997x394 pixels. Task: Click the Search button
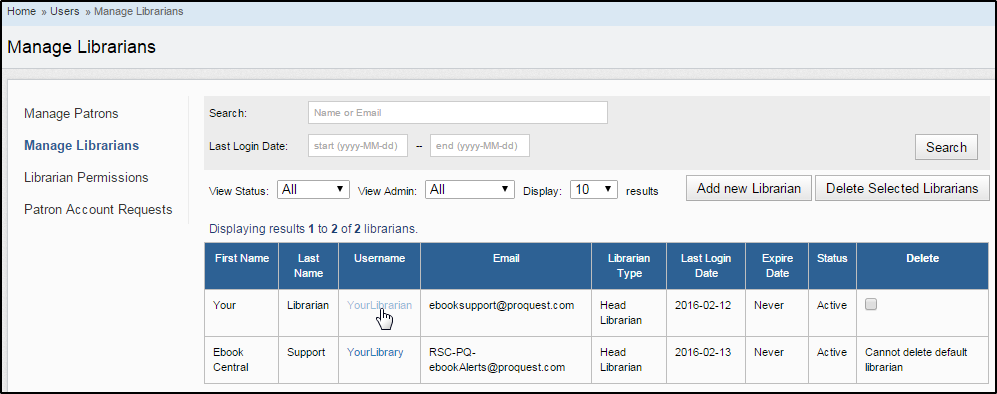coord(946,147)
